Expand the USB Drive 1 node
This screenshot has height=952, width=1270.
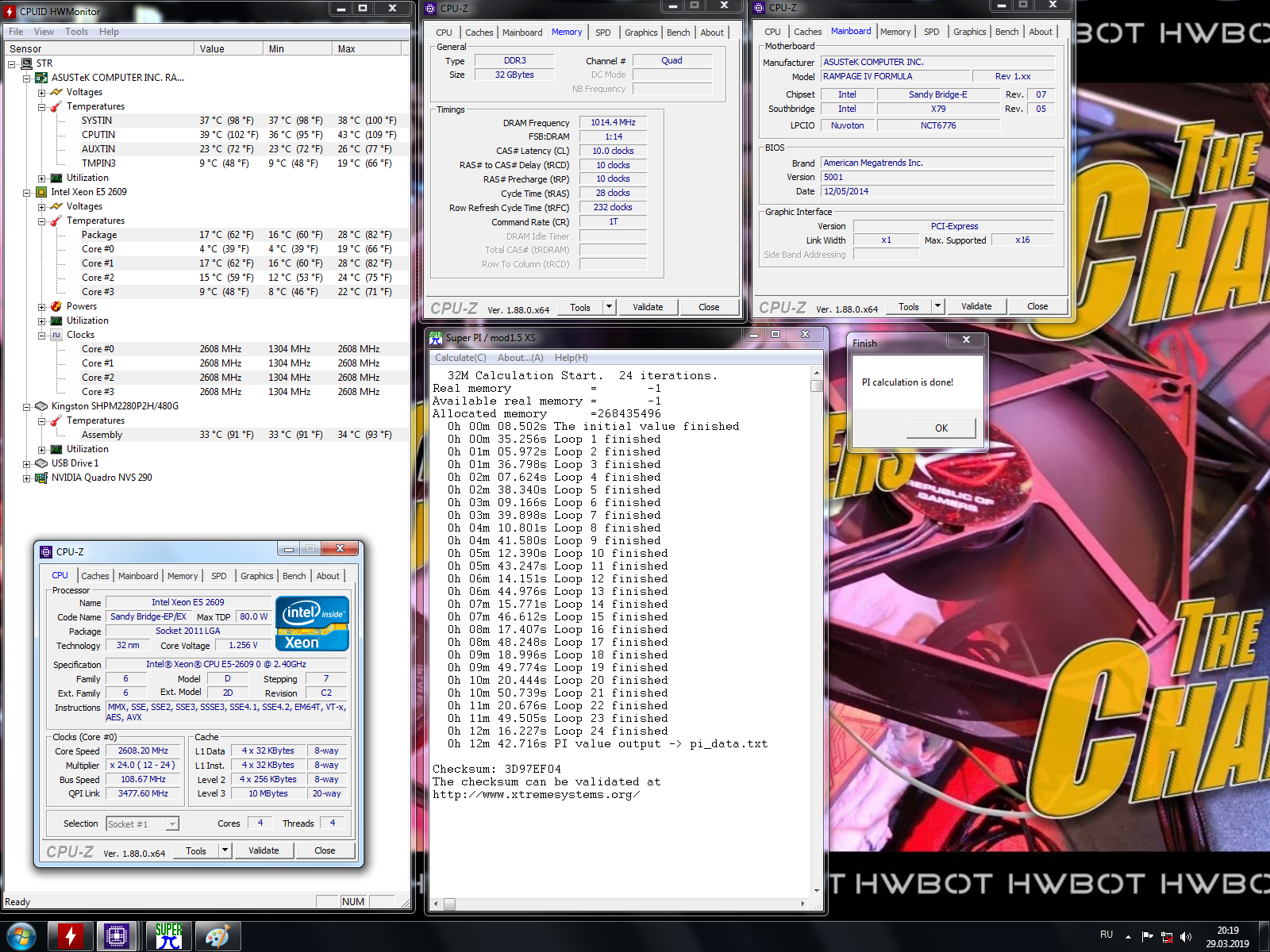(x=26, y=464)
